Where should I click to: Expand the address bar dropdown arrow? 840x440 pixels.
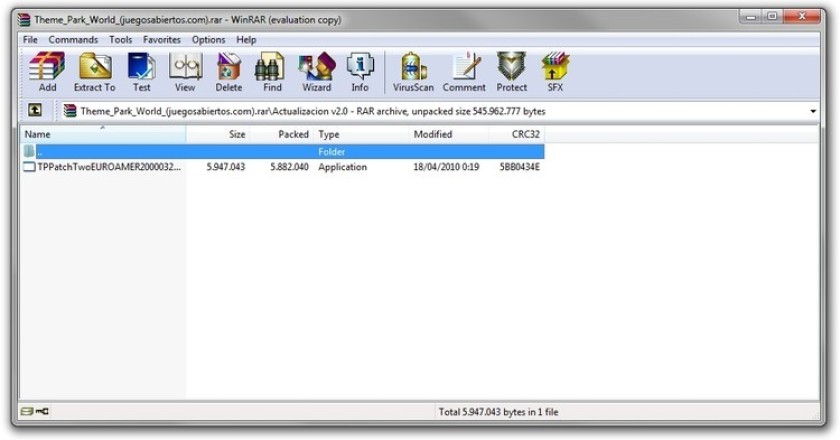click(813, 111)
